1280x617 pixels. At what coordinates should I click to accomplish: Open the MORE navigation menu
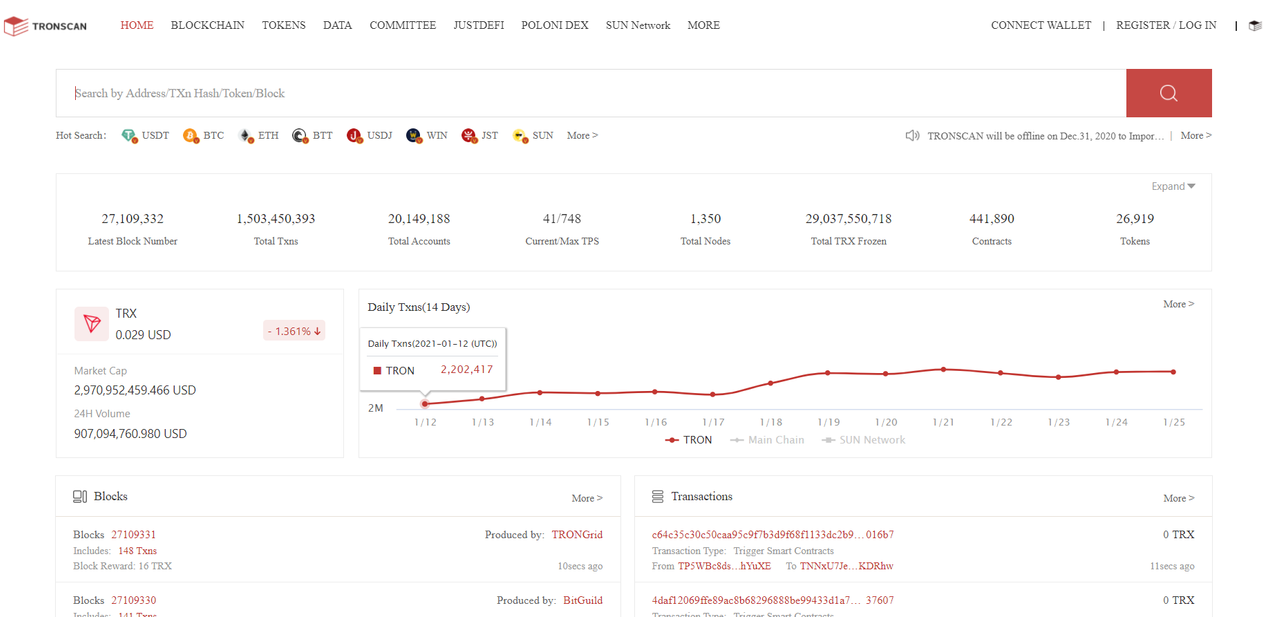(x=704, y=25)
